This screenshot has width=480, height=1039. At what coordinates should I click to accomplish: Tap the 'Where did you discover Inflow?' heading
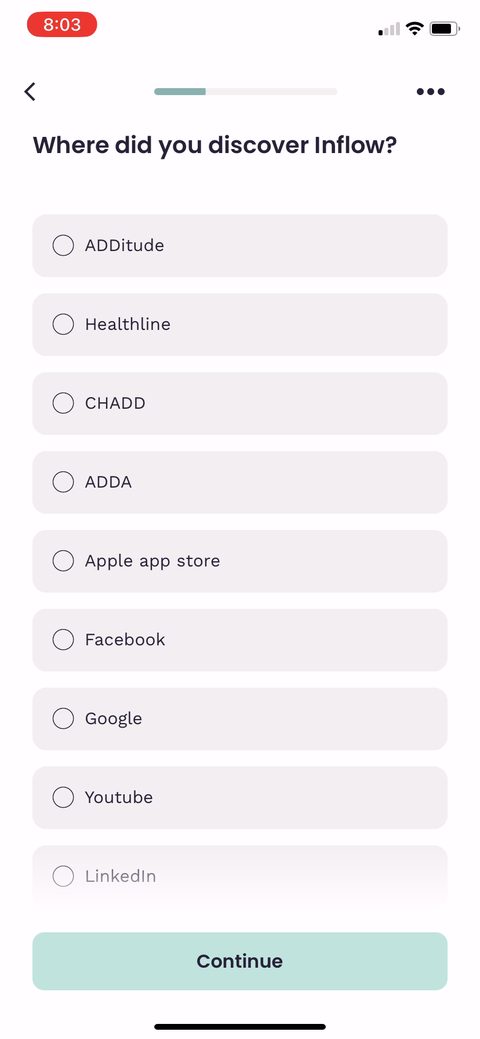coord(215,145)
